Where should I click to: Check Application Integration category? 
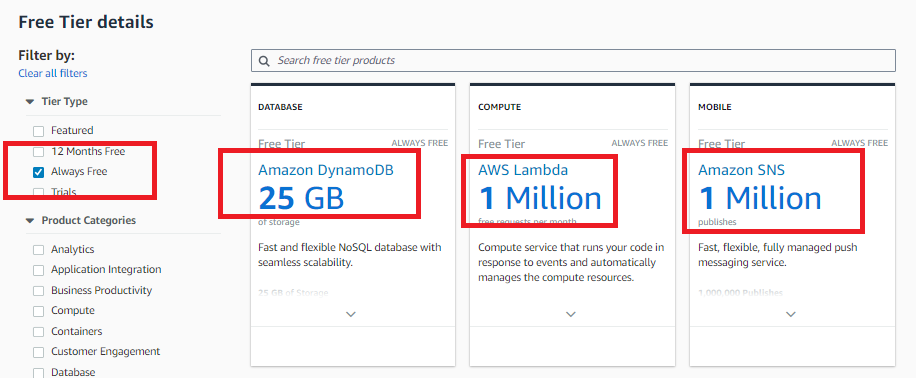(x=39, y=271)
